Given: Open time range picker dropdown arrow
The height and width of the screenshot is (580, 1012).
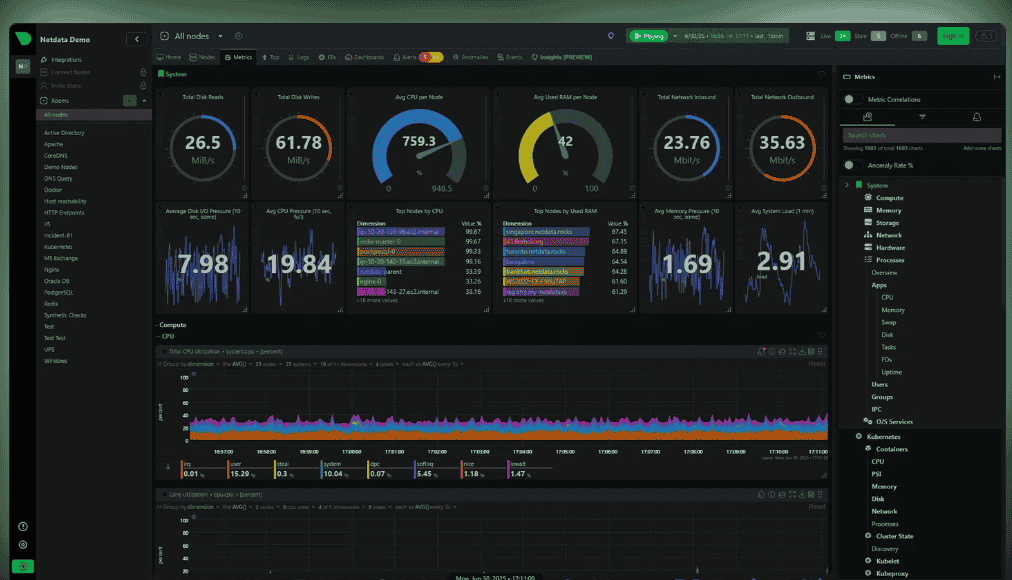Looking at the screenshot, I should click(675, 36).
